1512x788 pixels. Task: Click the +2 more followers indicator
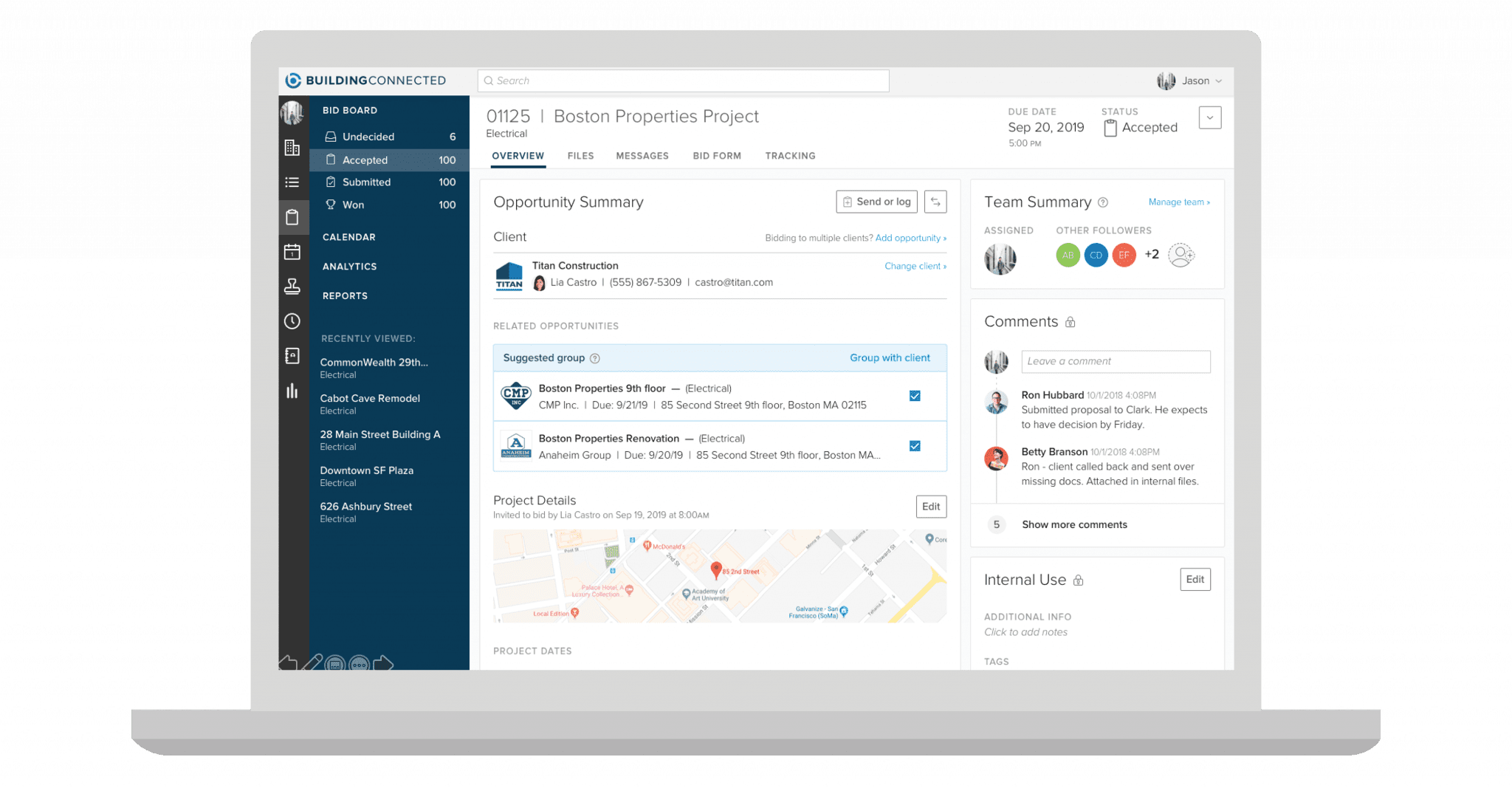coord(1152,255)
